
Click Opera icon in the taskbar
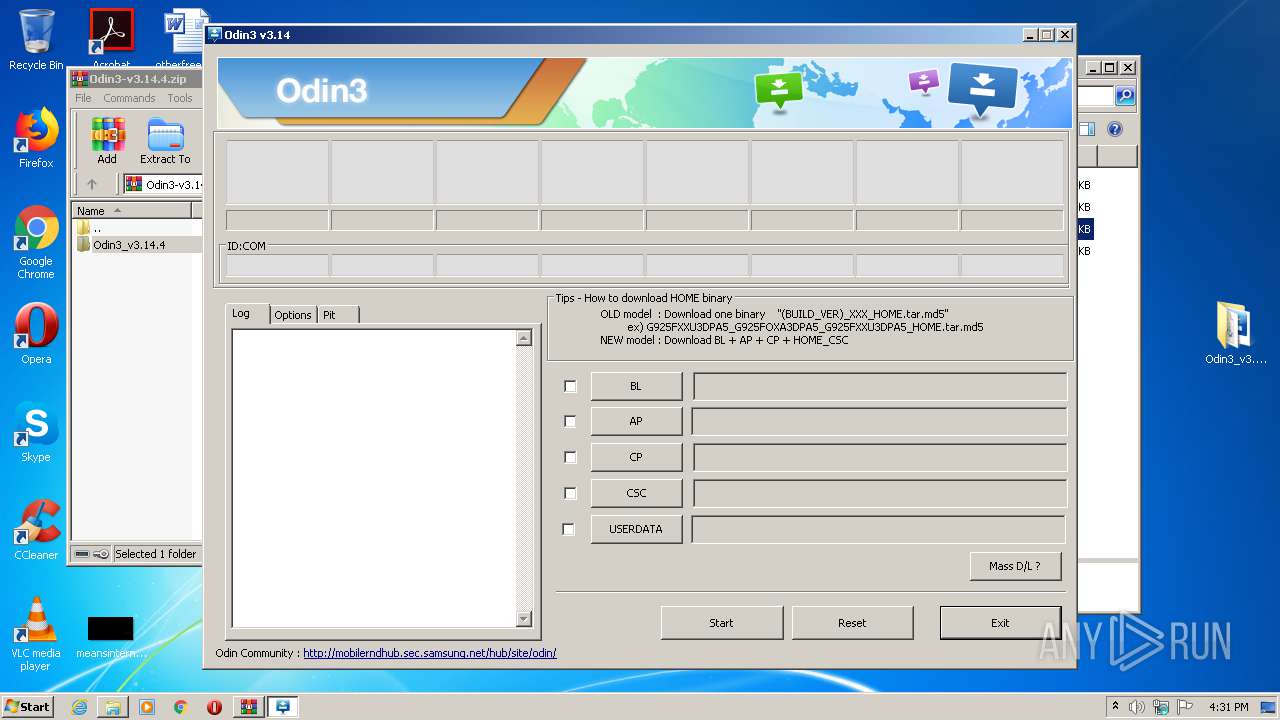214,707
